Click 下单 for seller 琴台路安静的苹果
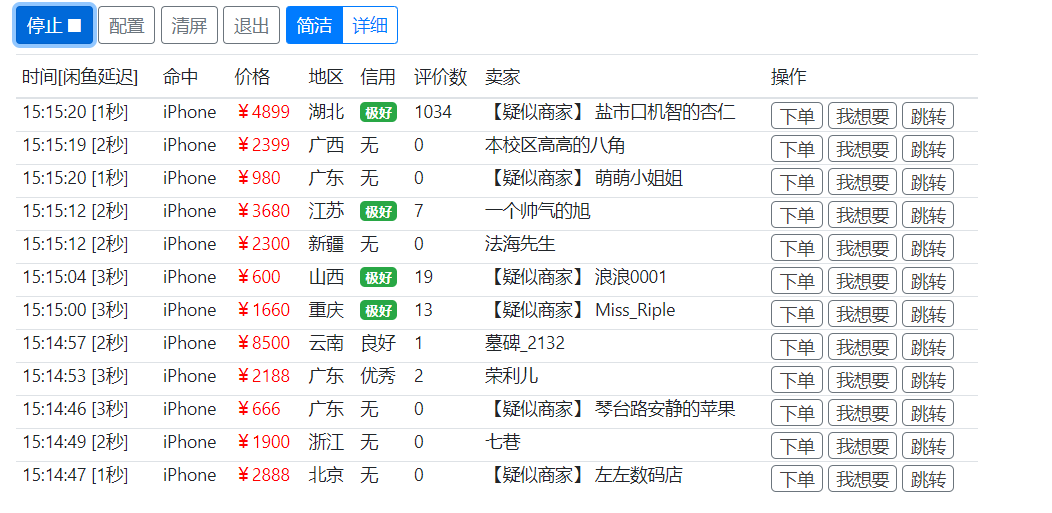This screenshot has width=1052, height=513. tap(796, 412)
